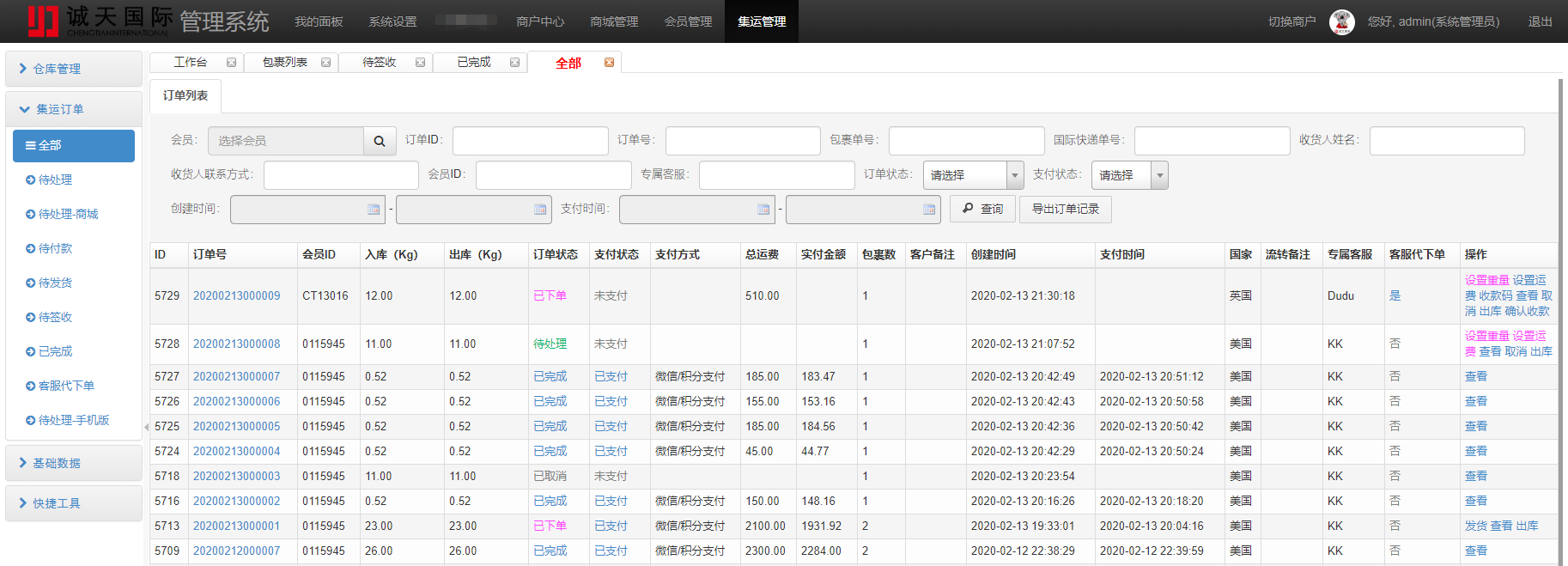The width and height of the screenshot is (1568, 566).
Task: Open 会员管理 in top menu
Action: (x=688, y=21)
